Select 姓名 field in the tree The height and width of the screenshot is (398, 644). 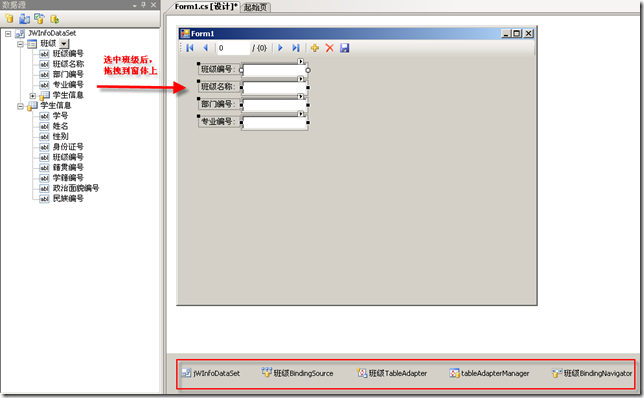click(x=60, y=126)
